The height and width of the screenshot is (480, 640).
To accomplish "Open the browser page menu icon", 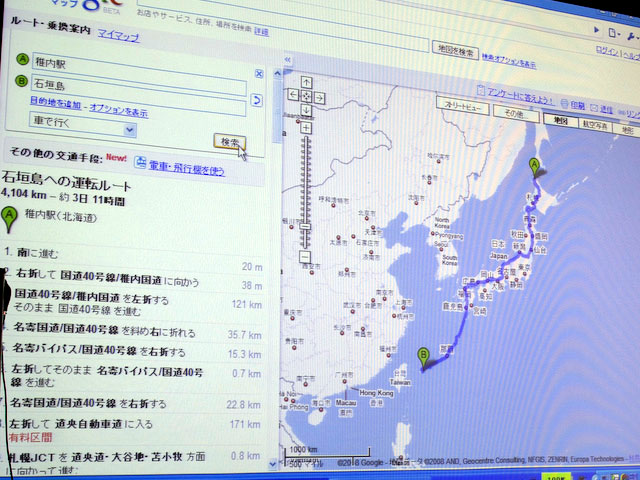I will 613,33.
